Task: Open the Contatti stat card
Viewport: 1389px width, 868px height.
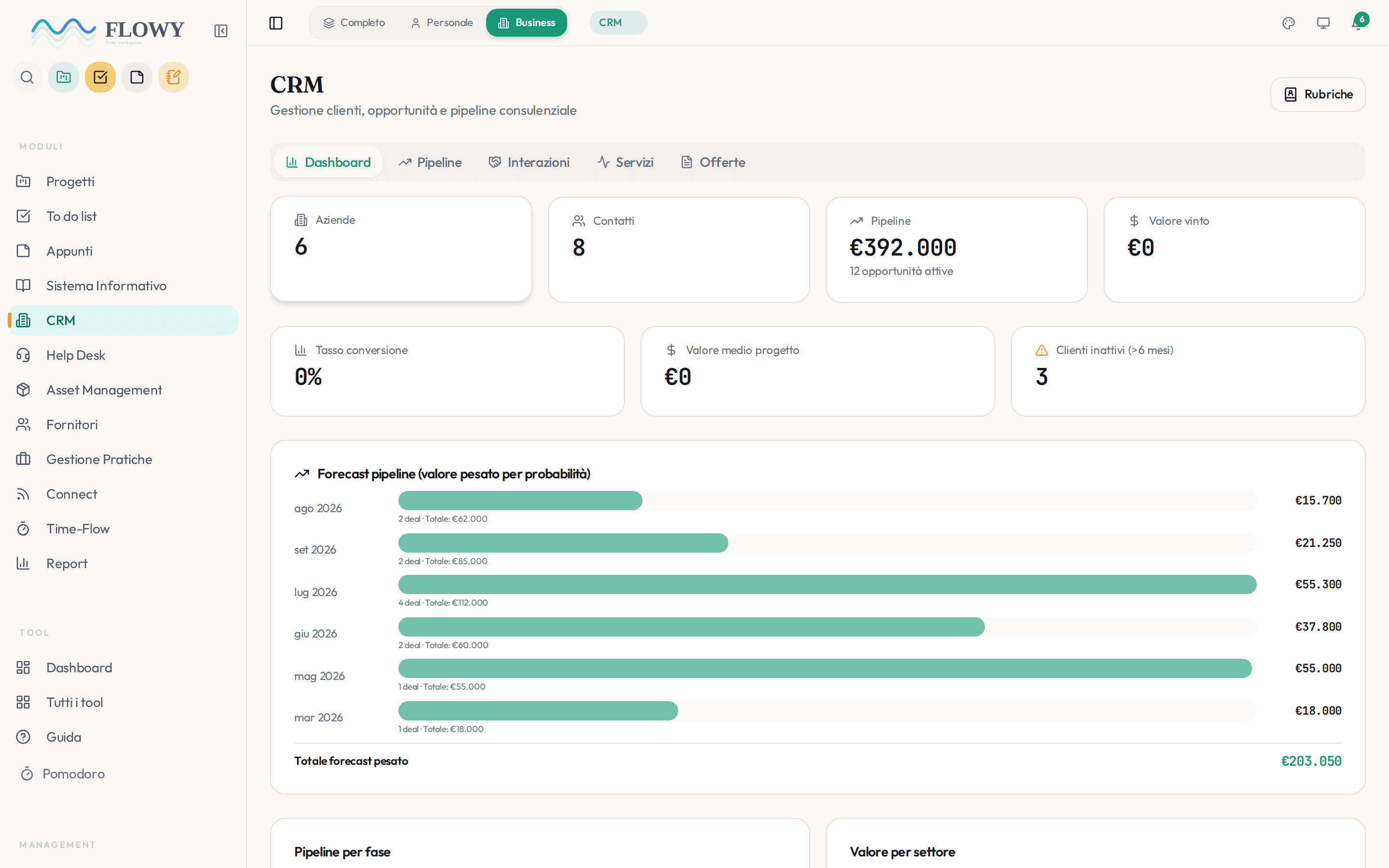Action: point(679,250)
